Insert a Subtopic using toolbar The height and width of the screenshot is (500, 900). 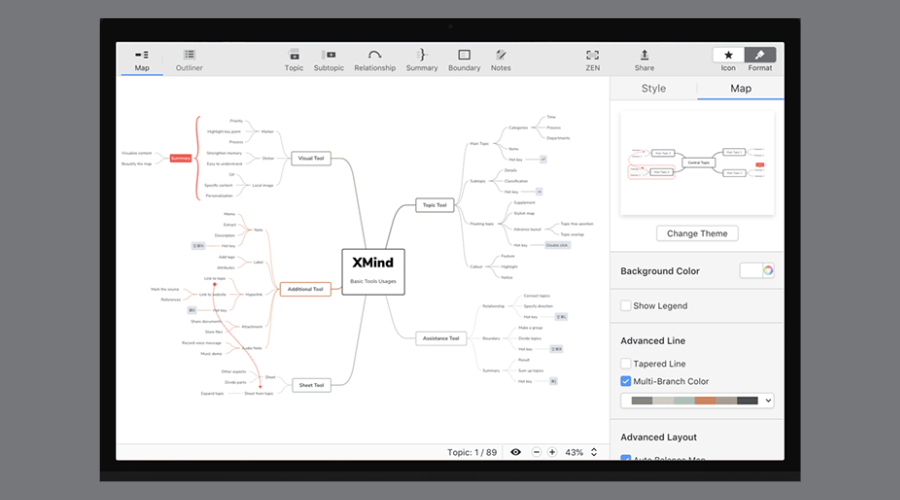point(329,60)
